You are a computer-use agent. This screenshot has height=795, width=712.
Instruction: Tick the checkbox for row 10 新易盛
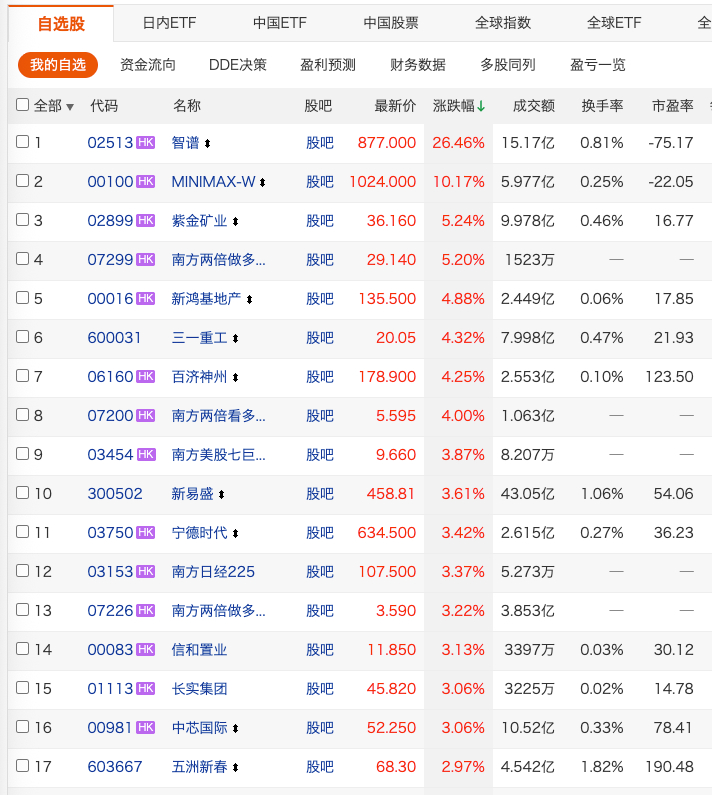point(22,492)
